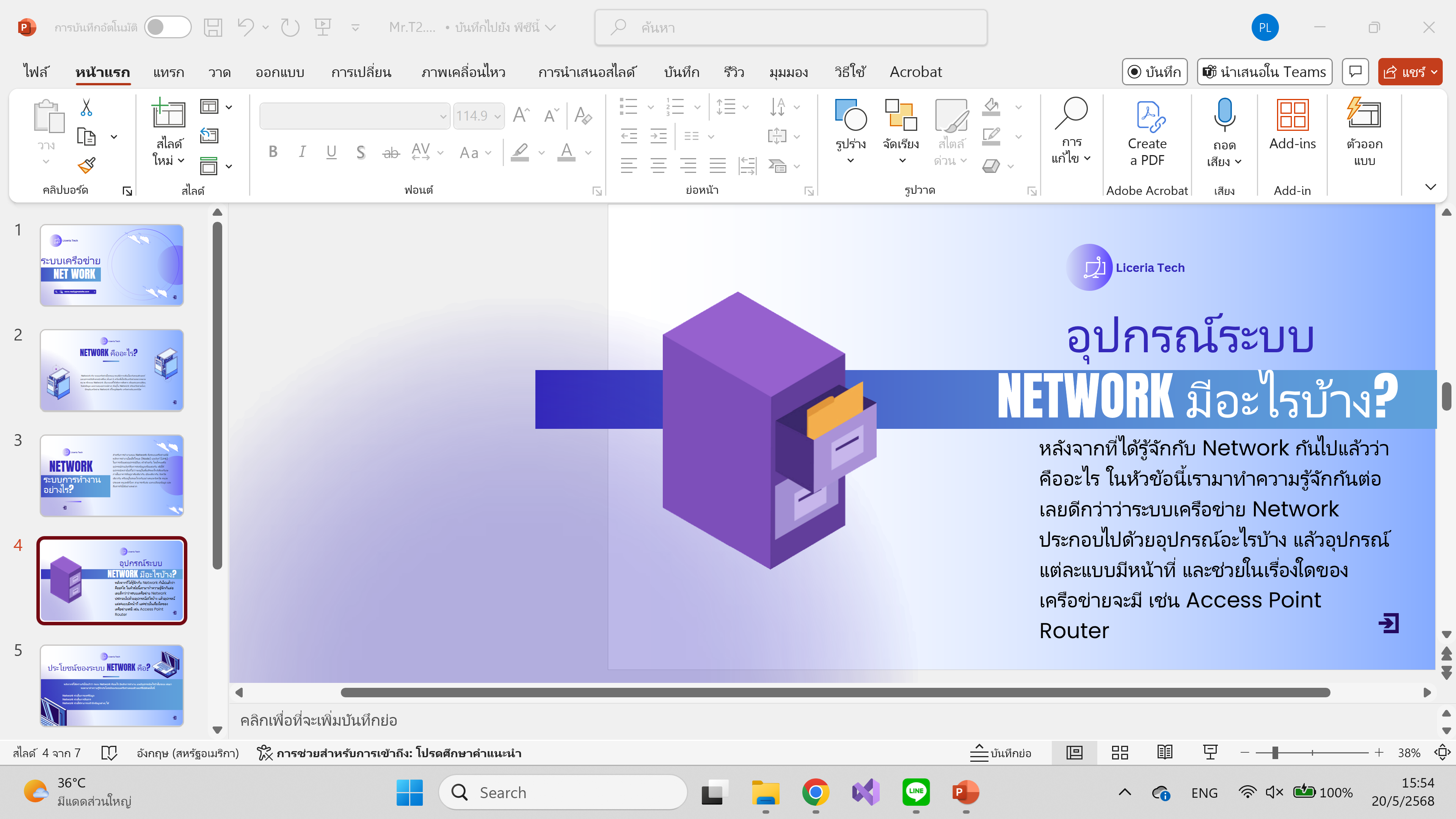Align text right
Viewport: 1456px width, 819px height.
pos(688,166)
